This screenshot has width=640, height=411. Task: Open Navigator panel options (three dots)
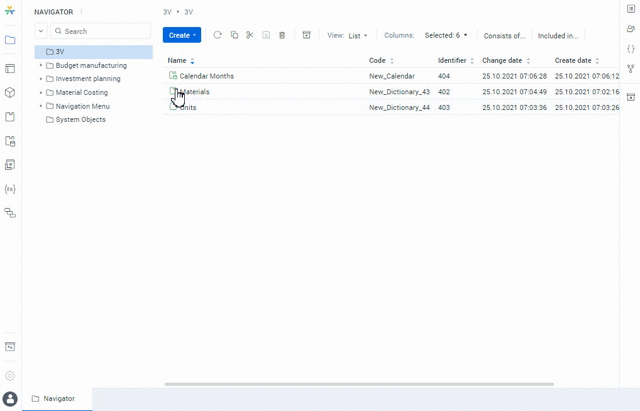(81, 12)
